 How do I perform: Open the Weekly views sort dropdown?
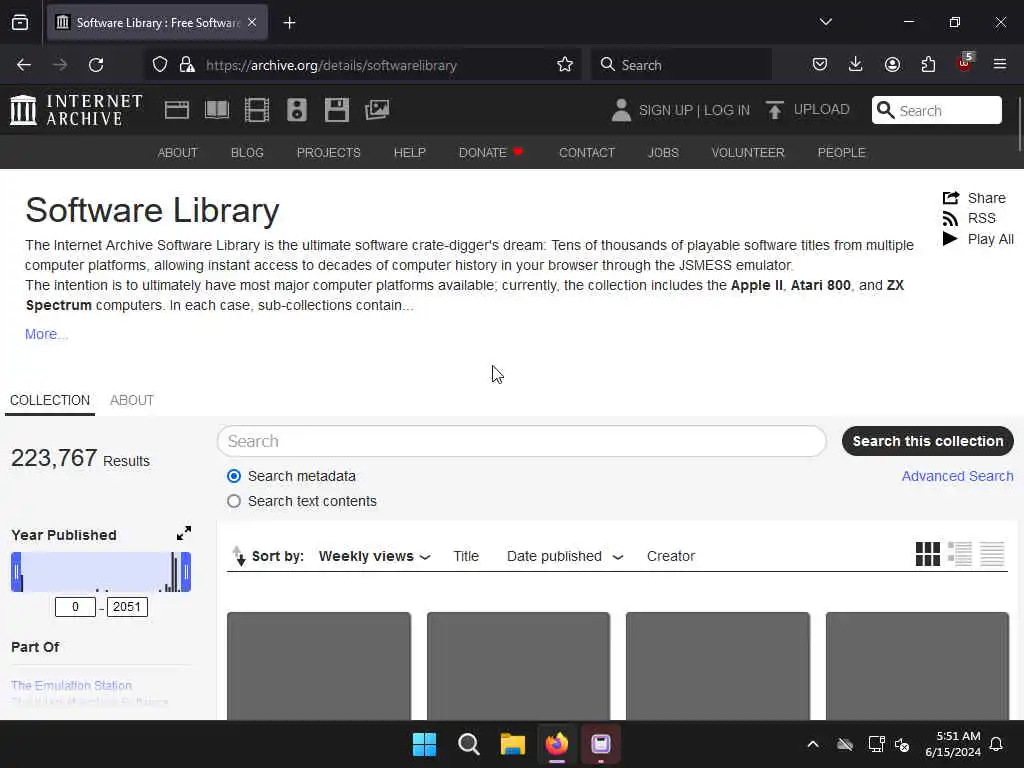[375, 556]
